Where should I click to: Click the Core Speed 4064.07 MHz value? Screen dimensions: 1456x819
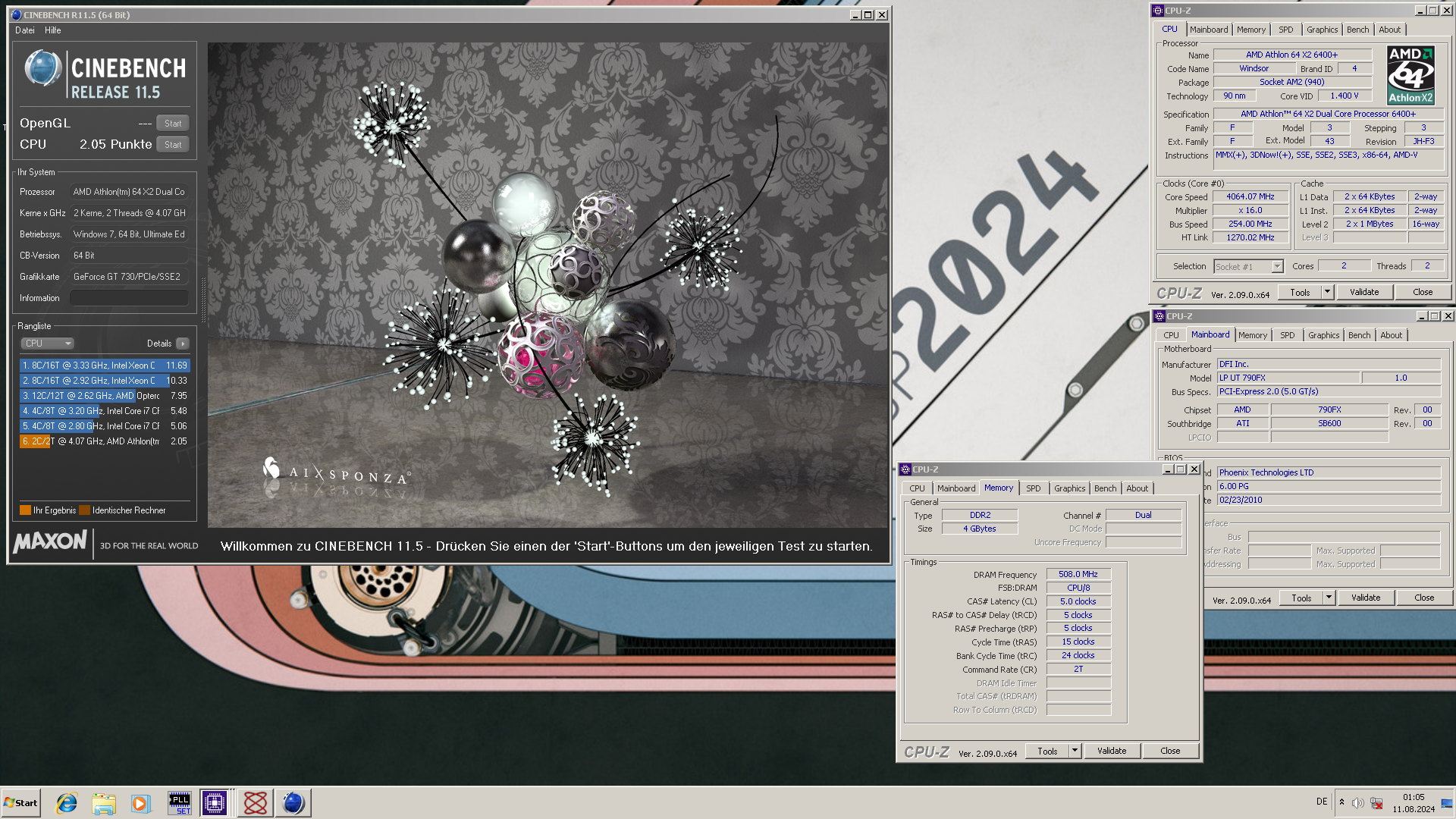click(1250, 196)
